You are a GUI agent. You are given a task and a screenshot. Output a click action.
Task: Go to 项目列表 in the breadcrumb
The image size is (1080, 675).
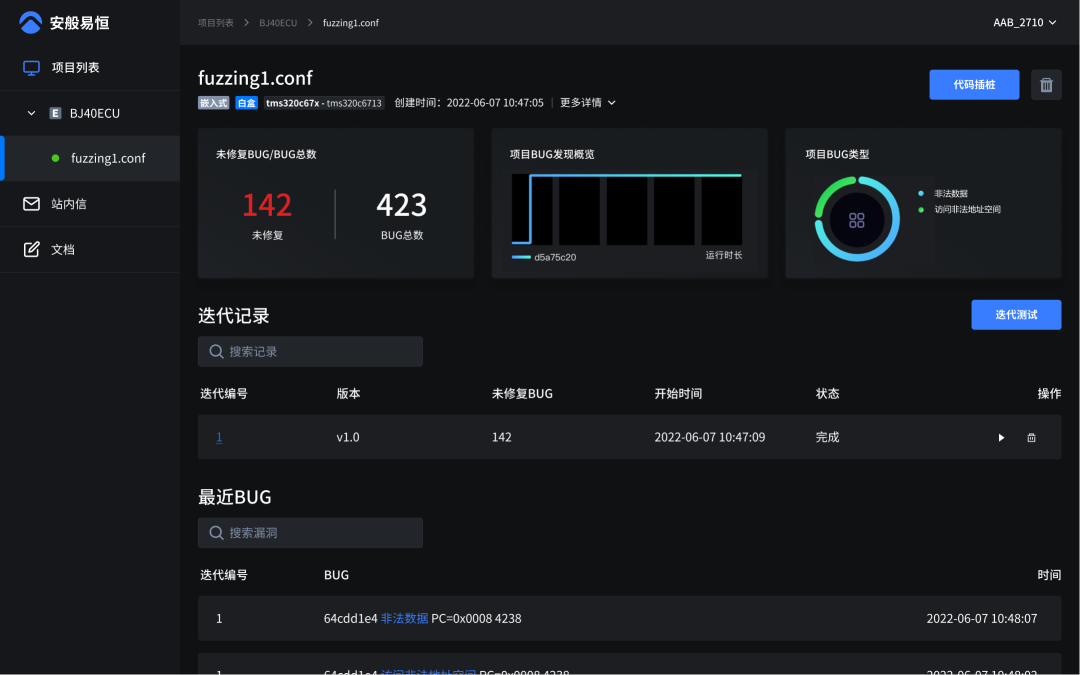tap(215, 22)
